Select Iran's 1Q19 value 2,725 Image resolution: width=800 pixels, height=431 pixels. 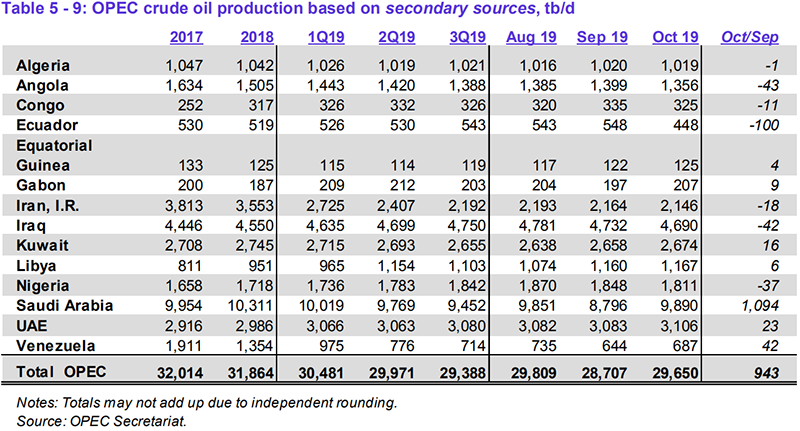(326, 206)
